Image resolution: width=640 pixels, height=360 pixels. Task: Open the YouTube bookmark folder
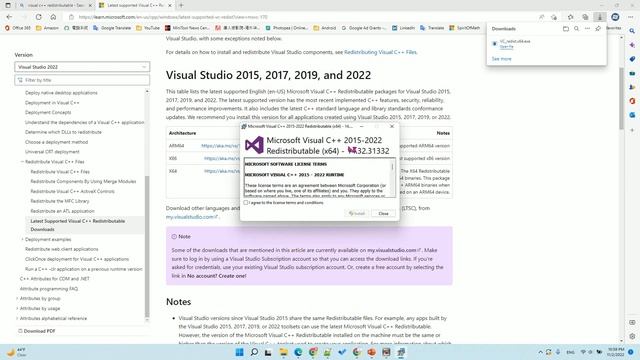148,28
